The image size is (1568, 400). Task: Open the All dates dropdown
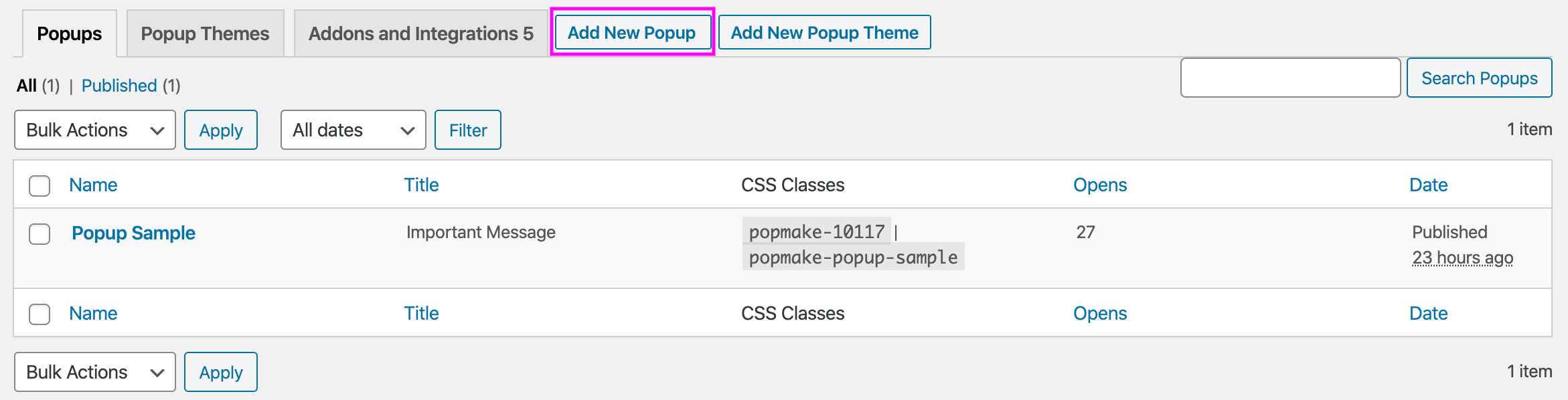pyautogui.click(x=354, y=130)
